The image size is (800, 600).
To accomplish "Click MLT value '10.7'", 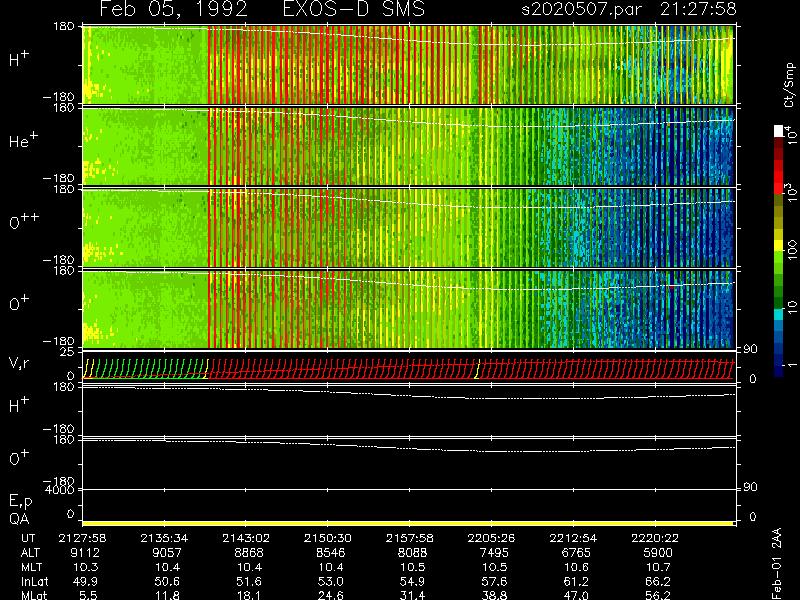I will (658, 567).
